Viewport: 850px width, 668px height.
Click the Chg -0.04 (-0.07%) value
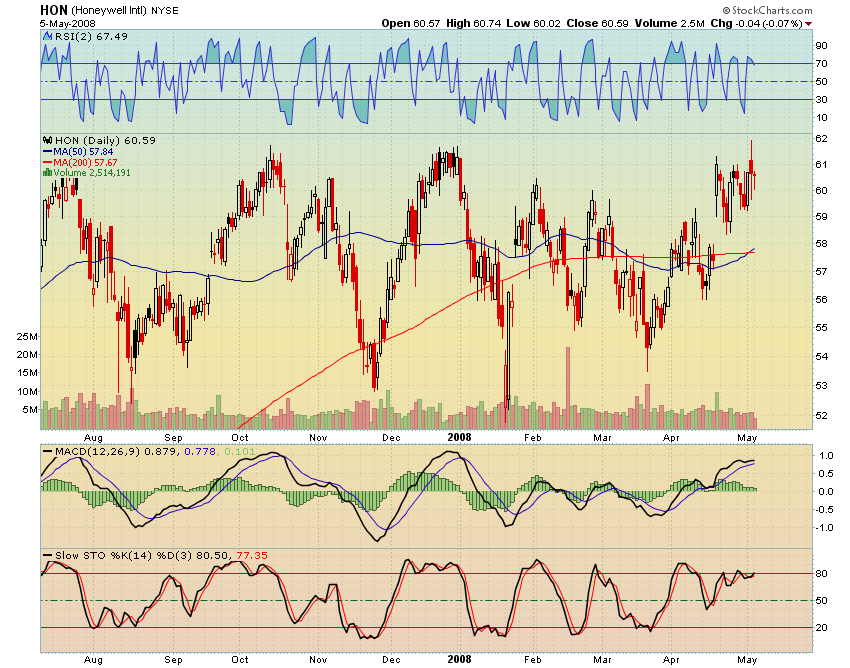pyautogui.click(x=756, y=23)
